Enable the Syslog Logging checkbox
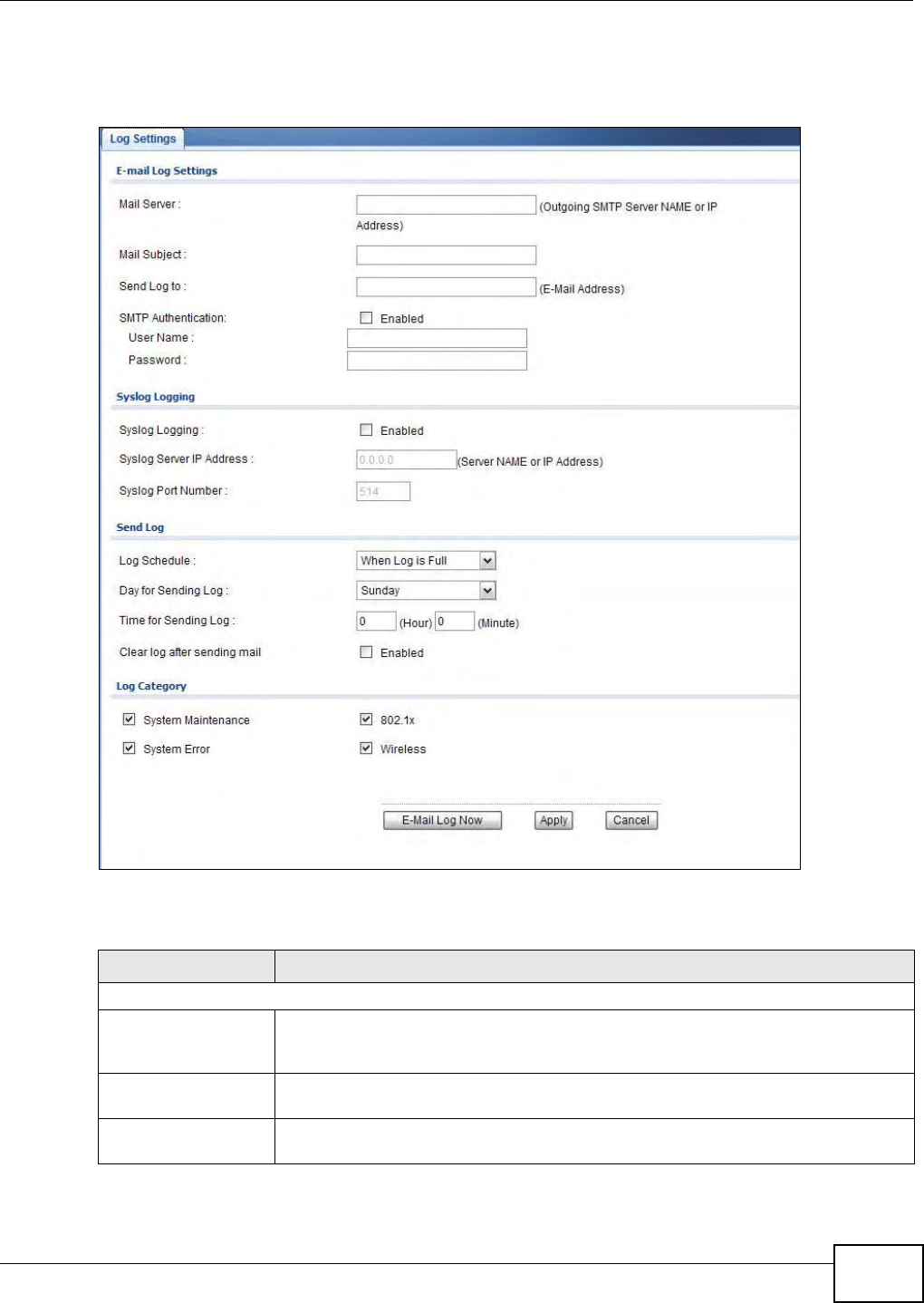The image size is (924, 1303). click(x=366, y=430)
